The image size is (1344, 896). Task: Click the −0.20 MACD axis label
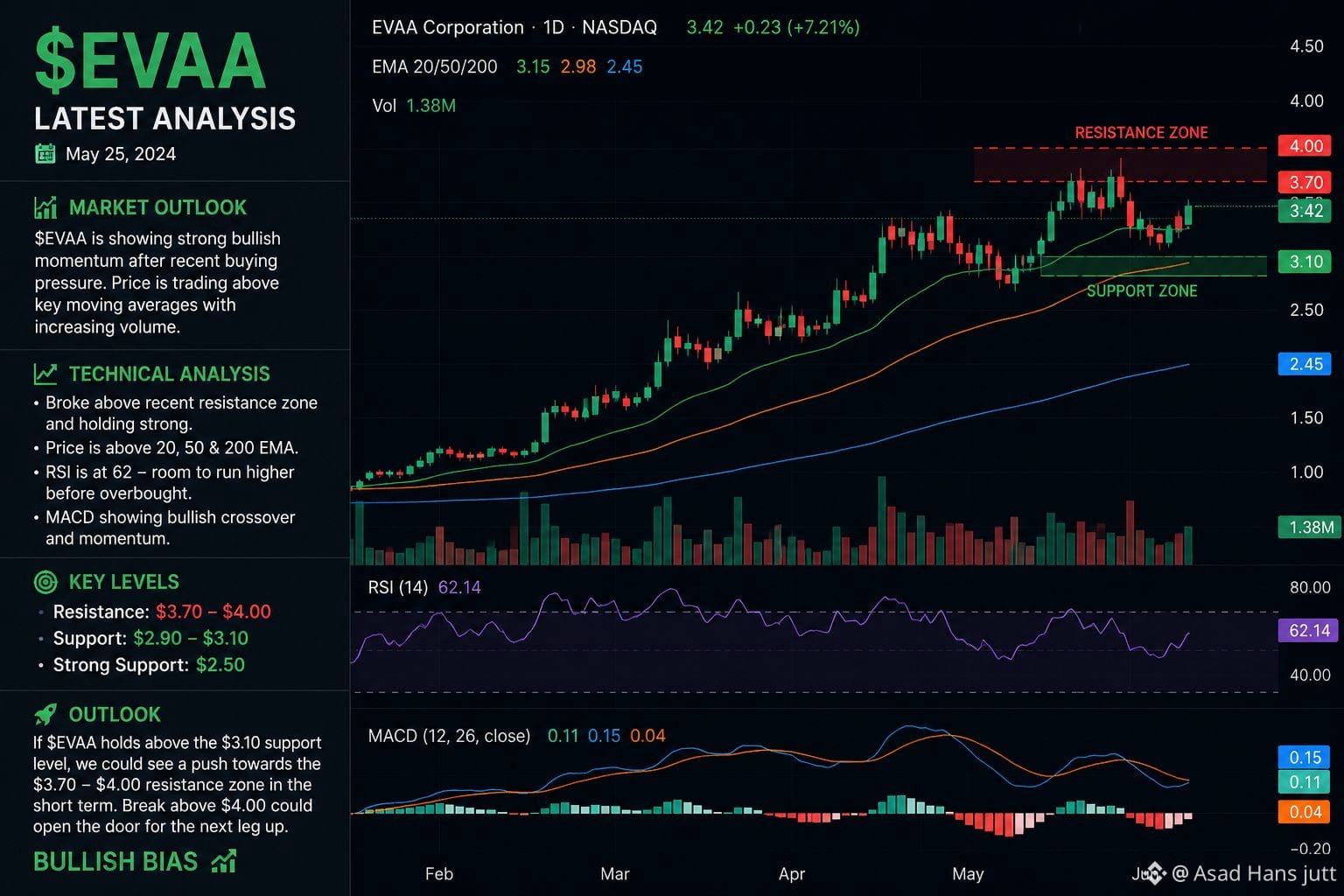click(1310, 849)
